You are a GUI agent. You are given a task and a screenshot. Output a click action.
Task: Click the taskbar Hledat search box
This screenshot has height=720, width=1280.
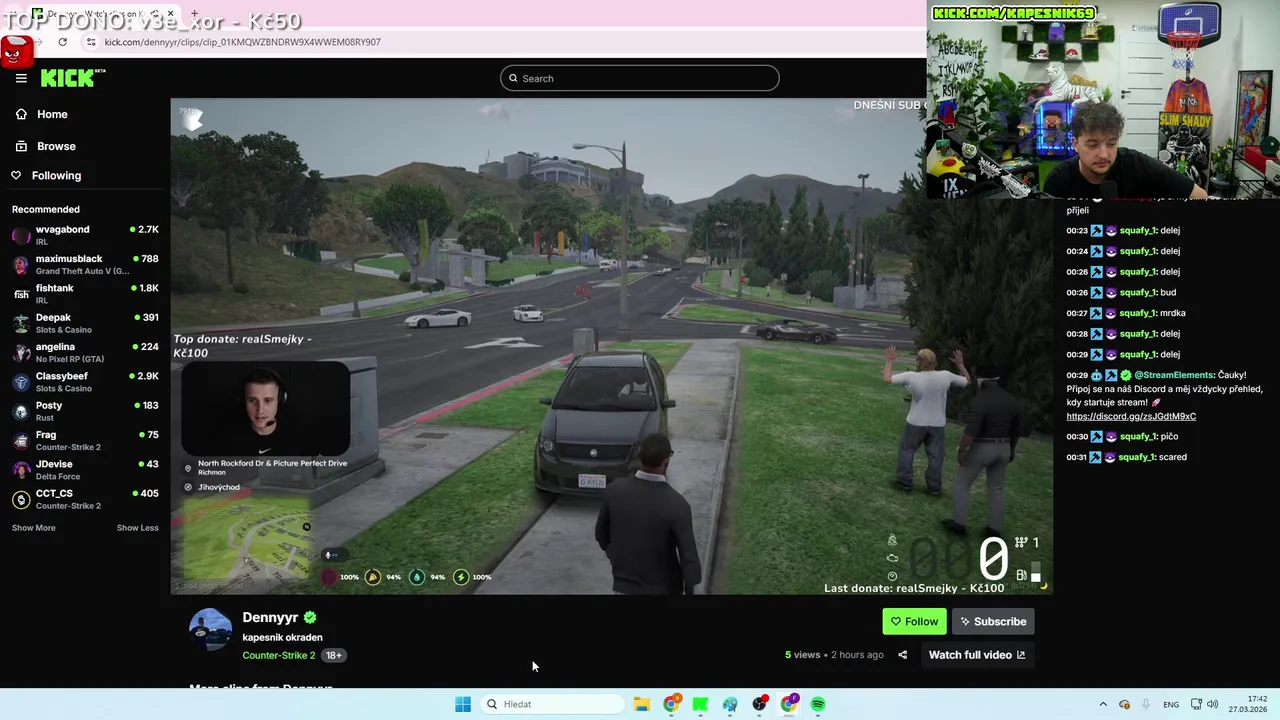point(553,704)
